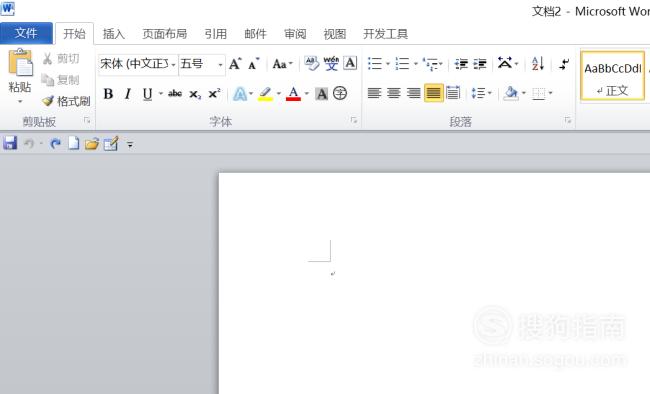The image size is (650, 394).
Task: Click the Shrink Font icon
Action: click(253, 63)
